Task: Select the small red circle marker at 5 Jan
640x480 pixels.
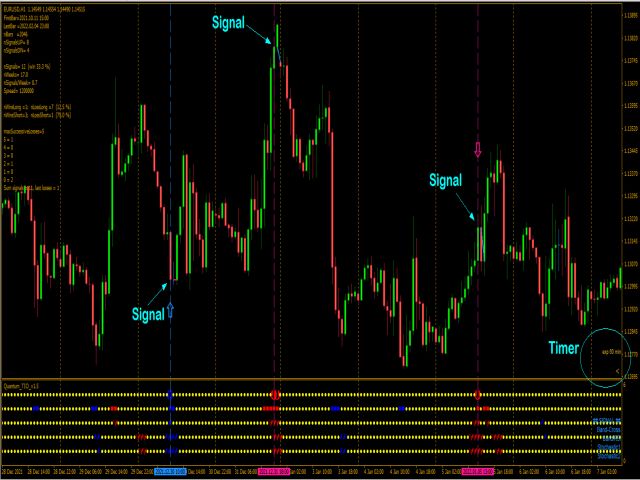Action: pos(477,395)
